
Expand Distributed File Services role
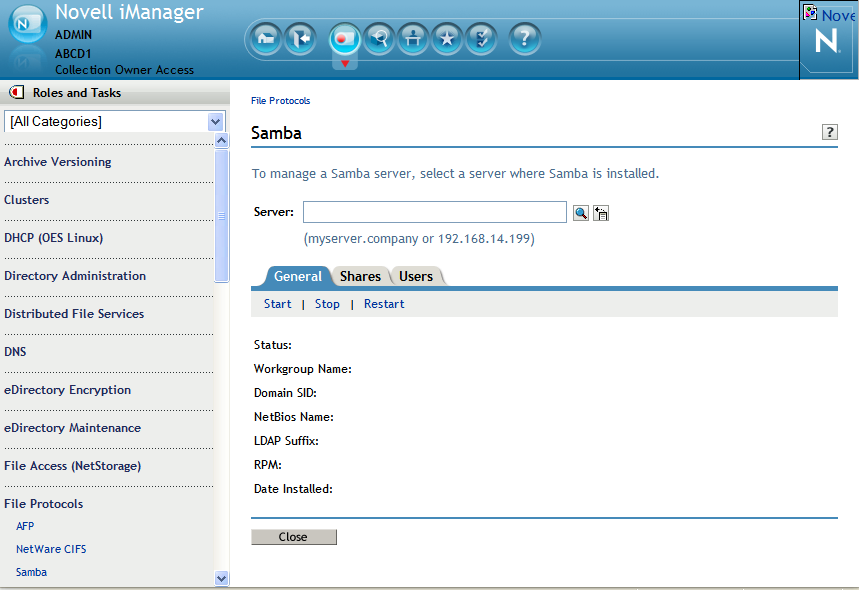(x=74, y=314)
